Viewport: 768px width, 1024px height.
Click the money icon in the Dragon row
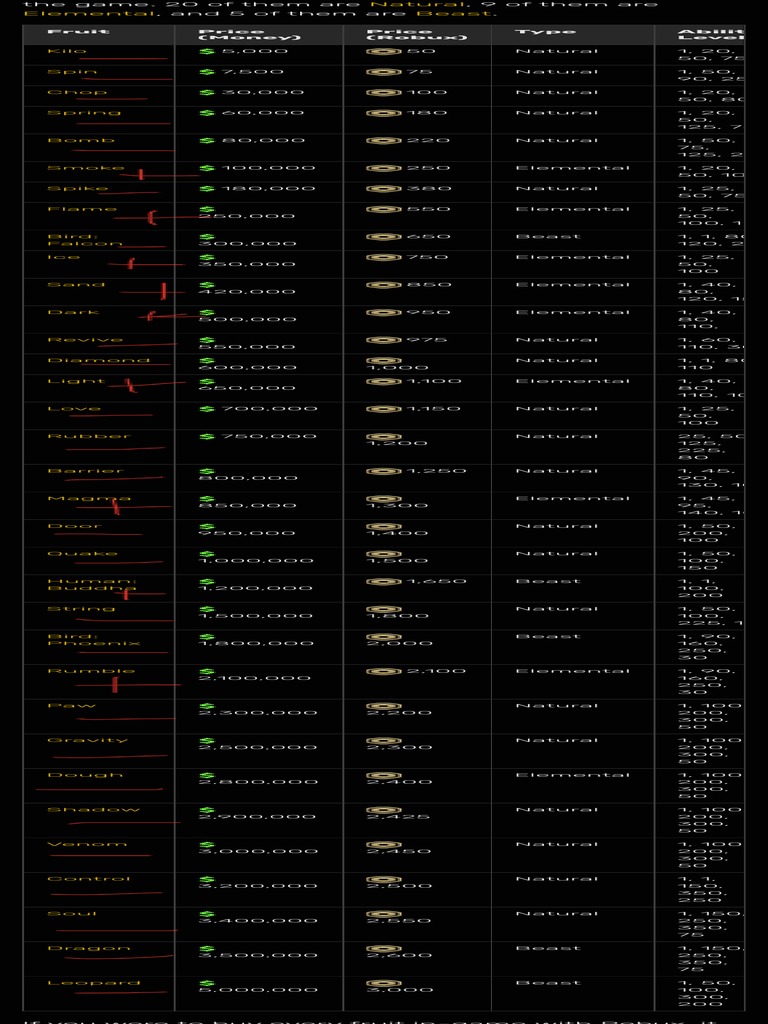(206, 948)
